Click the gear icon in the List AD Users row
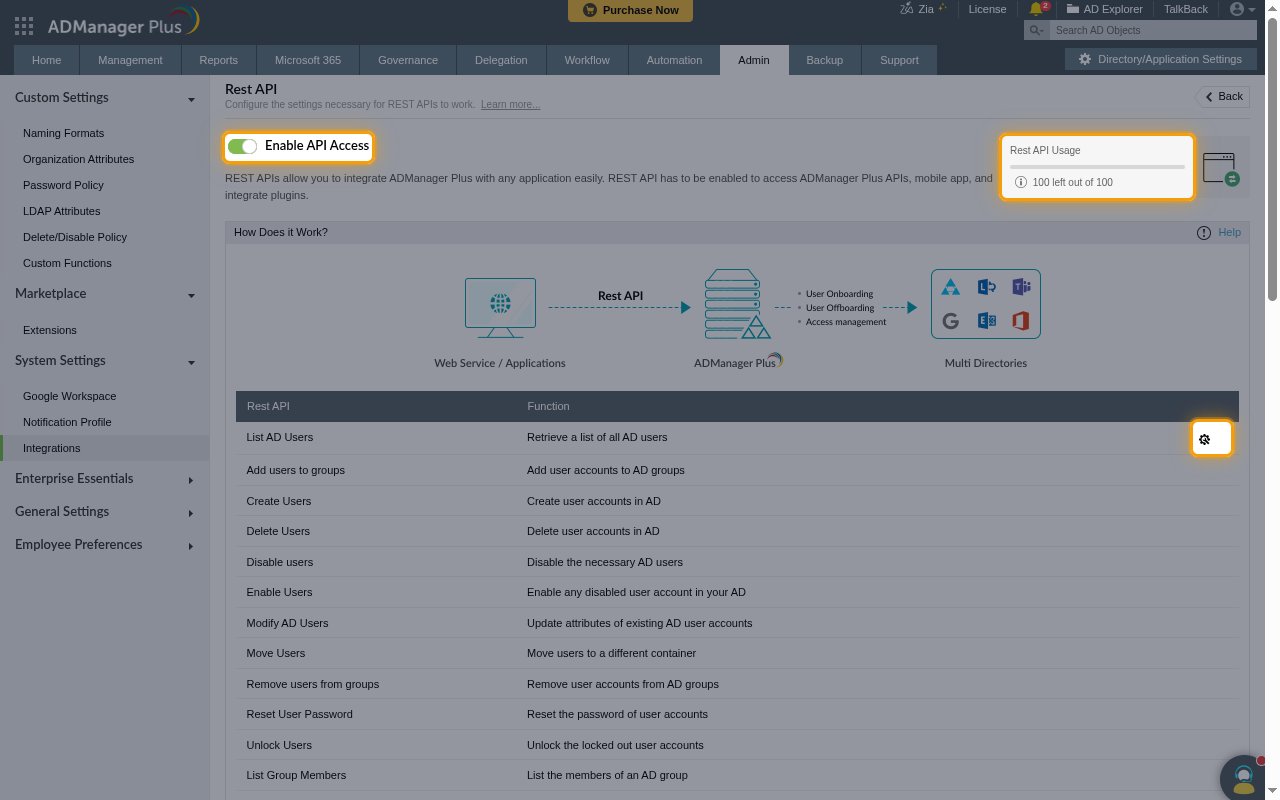The width and height of the screenshot is (1280, 800). tap(1205, 439)
